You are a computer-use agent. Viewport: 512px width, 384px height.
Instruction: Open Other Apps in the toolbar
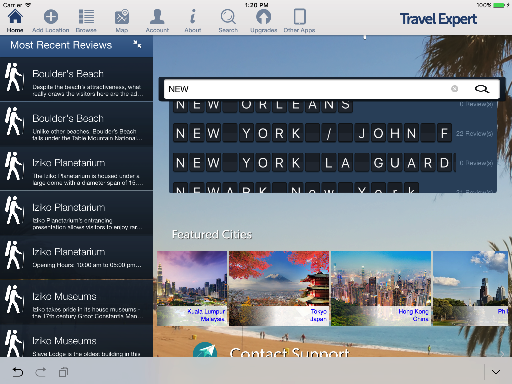pos(299,20)
